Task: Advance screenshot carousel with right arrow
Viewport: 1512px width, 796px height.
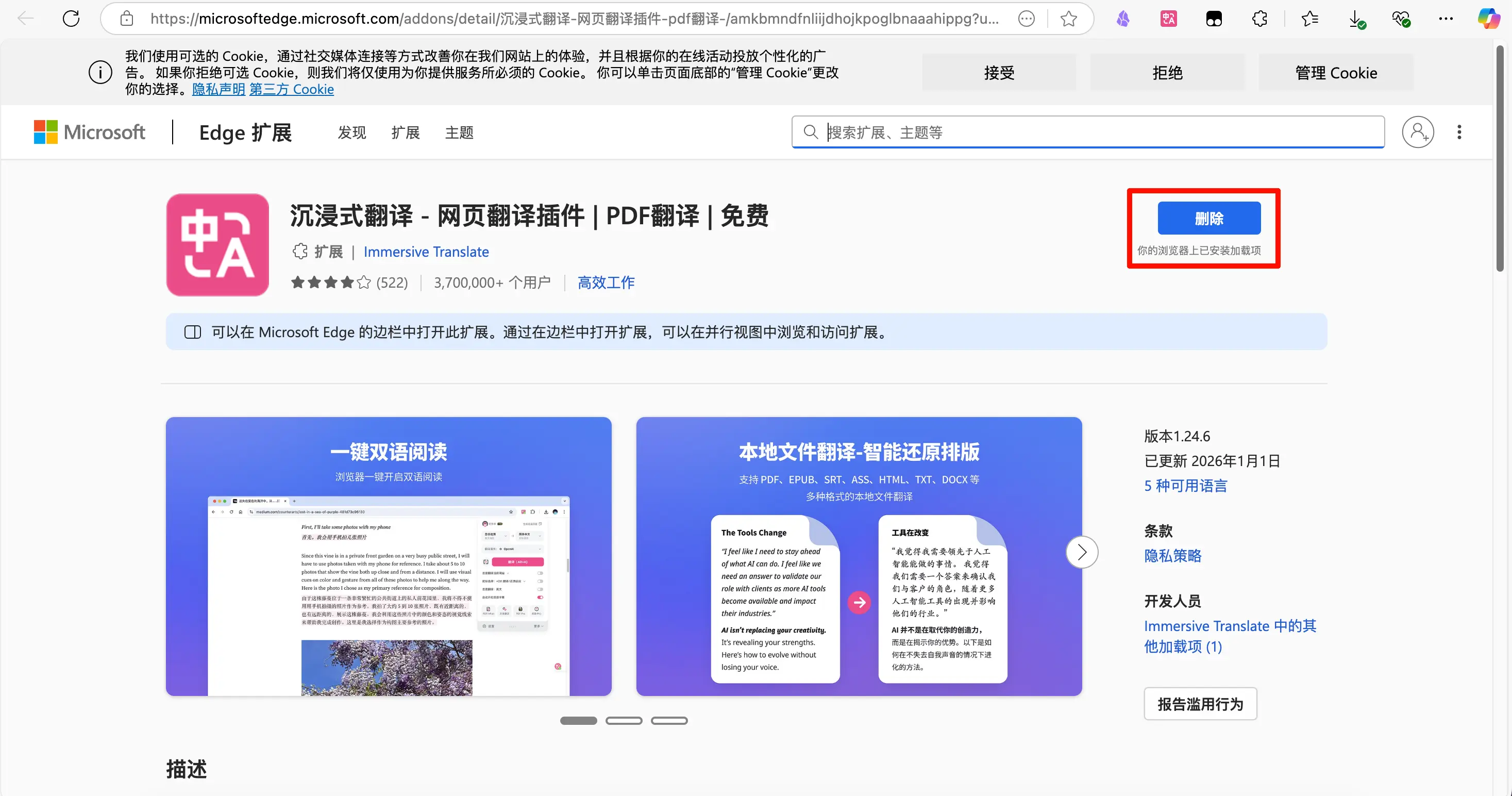Action: (x=1082, y=552)
